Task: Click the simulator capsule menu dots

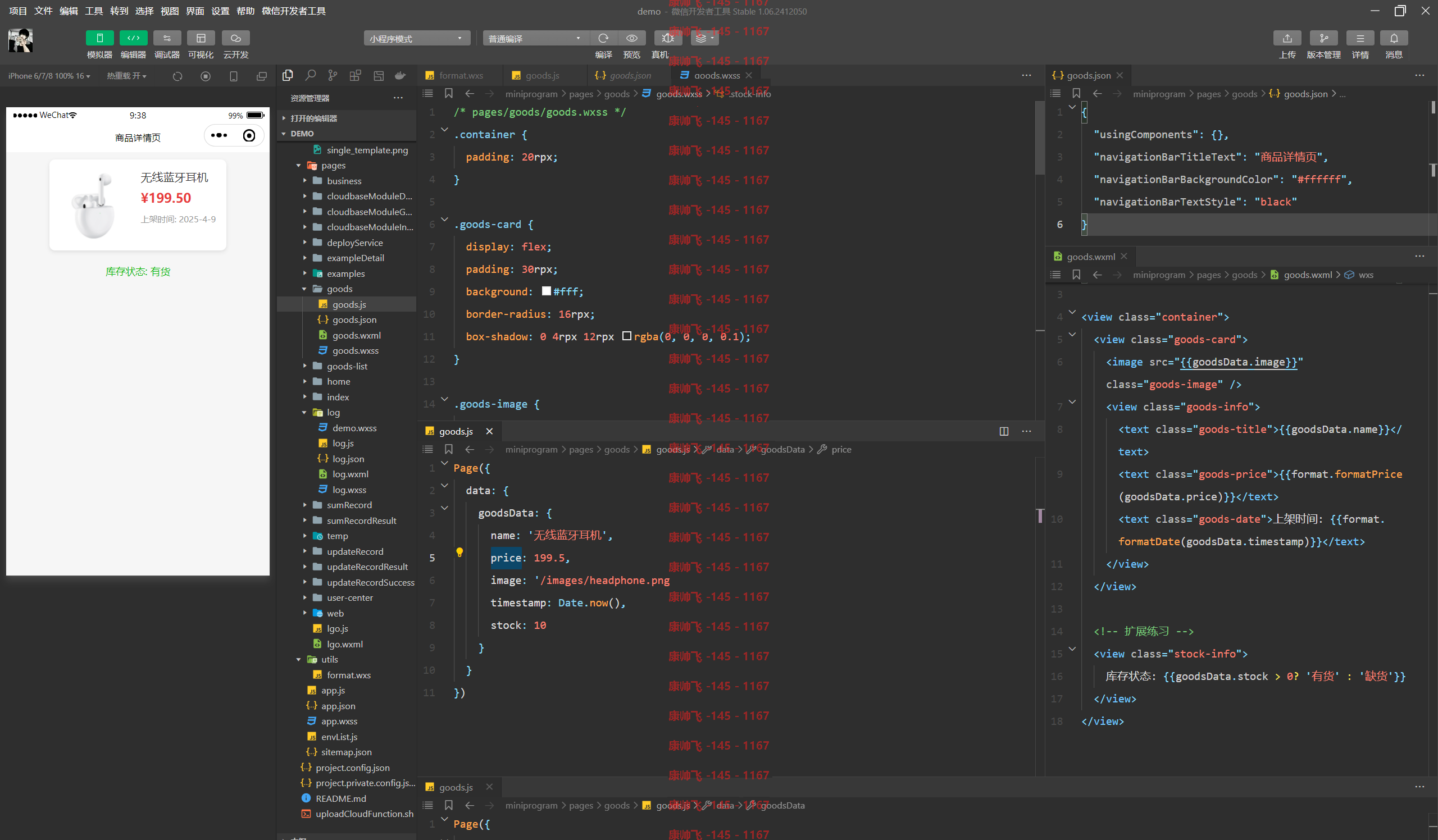Action: [219, 136]
